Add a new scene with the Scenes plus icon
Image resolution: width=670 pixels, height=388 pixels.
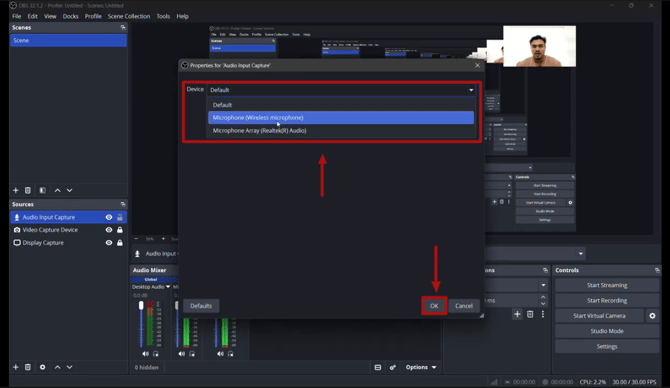tap(16, 190)
